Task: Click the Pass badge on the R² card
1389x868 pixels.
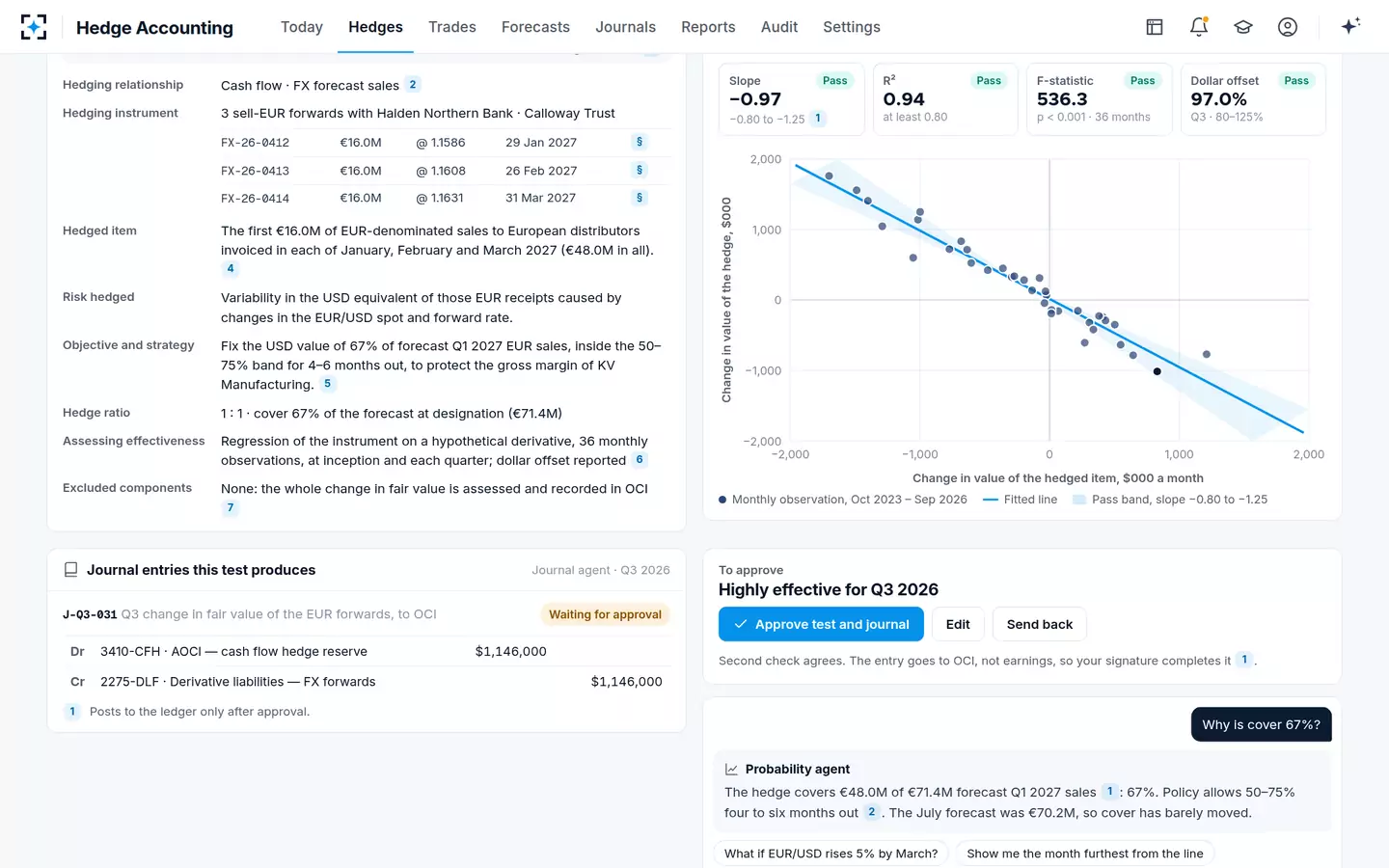Action: tap(989, 81)
